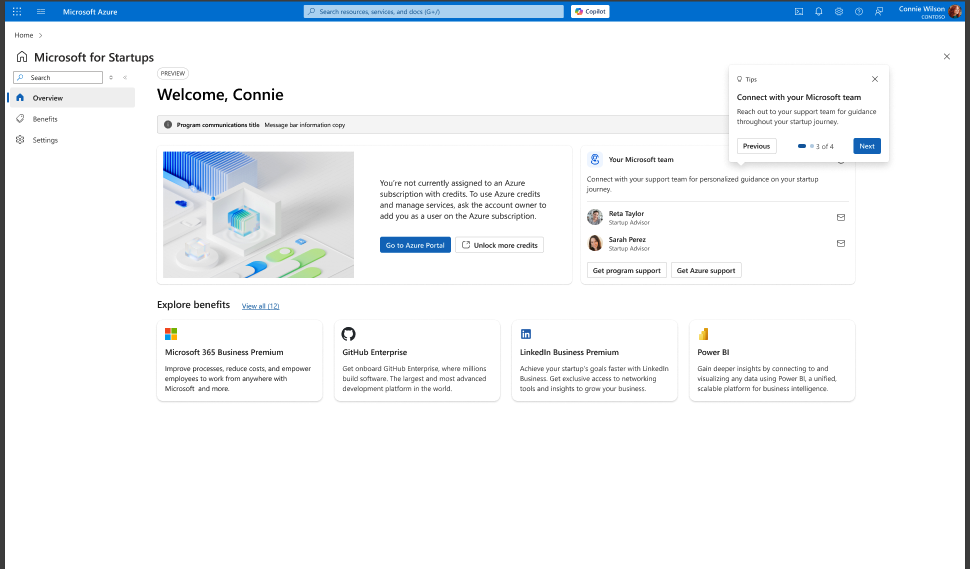Viewport: 970px width, 569px height.
Task: Collapse the sidebar with double chevron
Action: click(125, 77)
